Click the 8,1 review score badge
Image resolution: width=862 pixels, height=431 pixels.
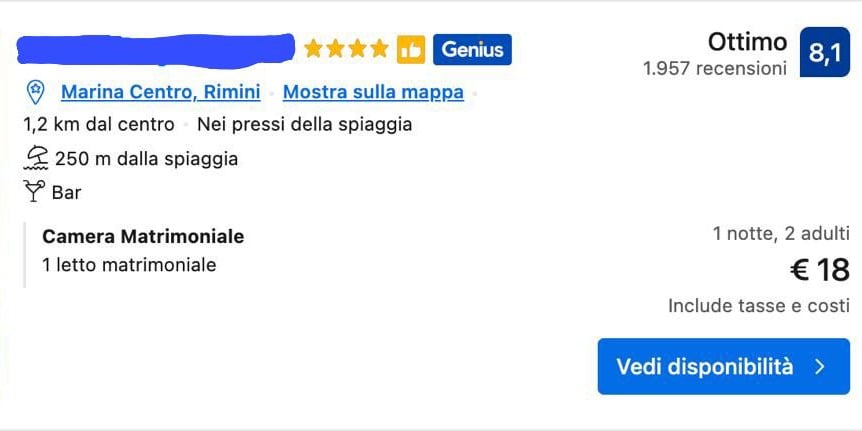[x=824, y=54]
